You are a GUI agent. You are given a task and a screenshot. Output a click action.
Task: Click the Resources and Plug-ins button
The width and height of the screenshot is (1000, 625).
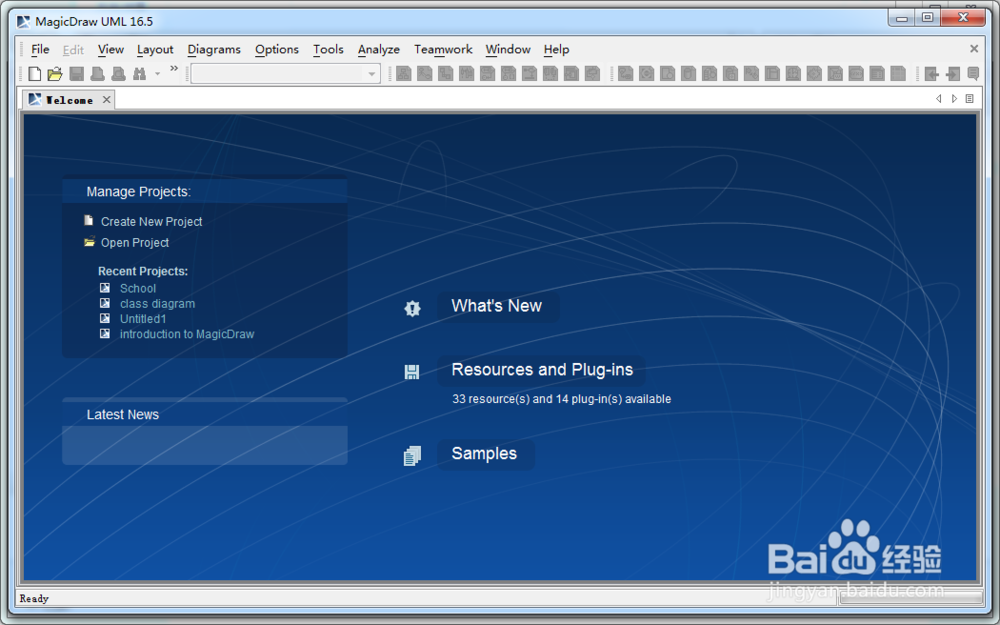(542, 370)
